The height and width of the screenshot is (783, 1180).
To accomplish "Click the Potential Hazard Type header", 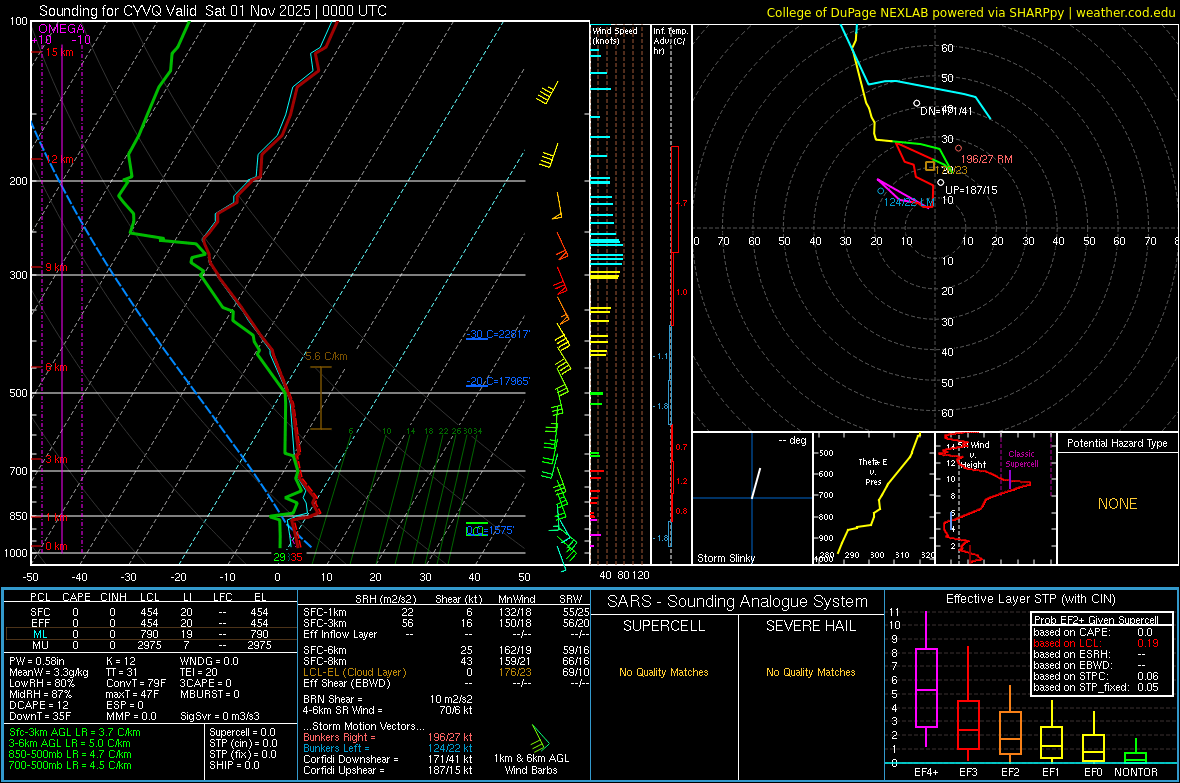I will (x=1117, y=443).
